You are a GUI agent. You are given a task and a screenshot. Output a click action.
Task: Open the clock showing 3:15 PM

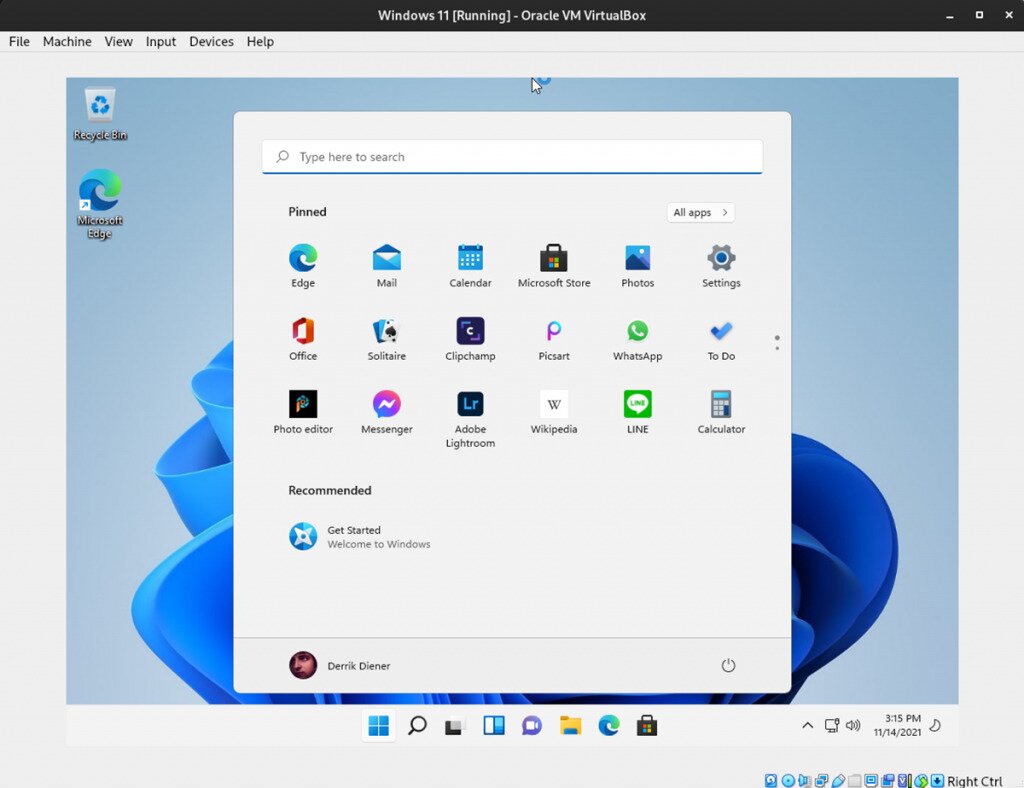point(897,725)
